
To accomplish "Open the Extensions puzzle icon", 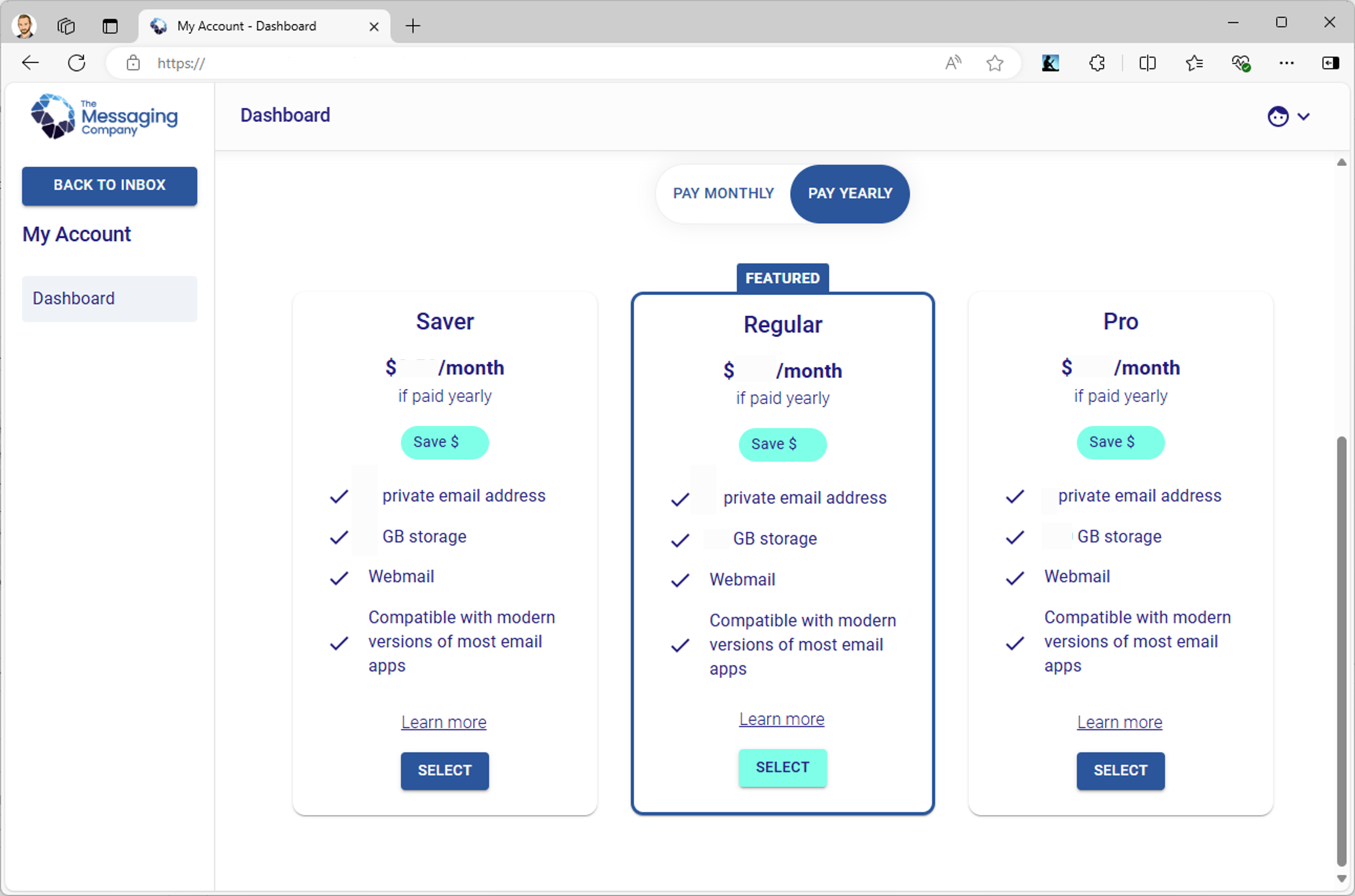I will point(1097,63).
